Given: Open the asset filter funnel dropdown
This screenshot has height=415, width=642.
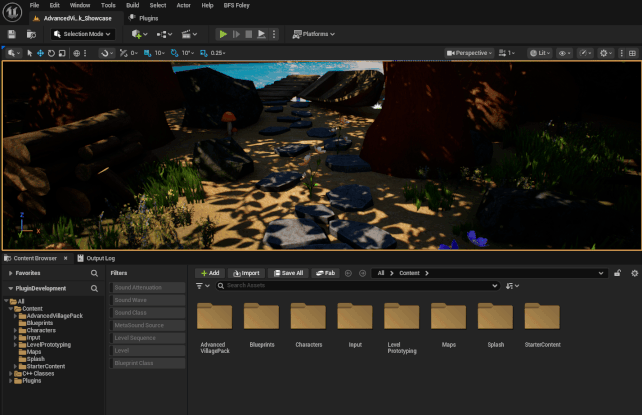Looking at the screenshot, I should click(203, 286).
